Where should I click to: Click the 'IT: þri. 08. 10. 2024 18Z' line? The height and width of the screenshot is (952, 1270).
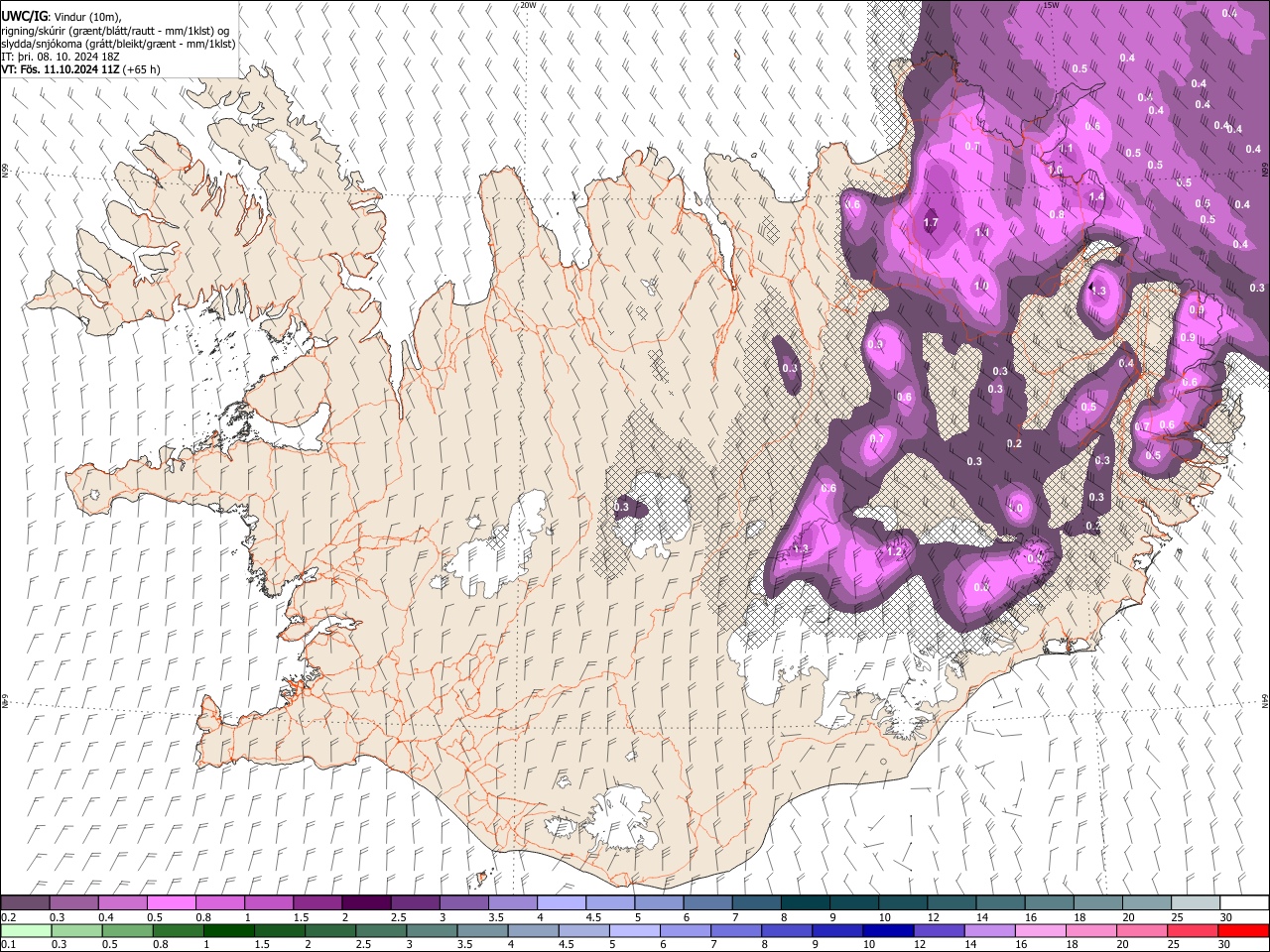pyautogui.click(x=60, y=57)
